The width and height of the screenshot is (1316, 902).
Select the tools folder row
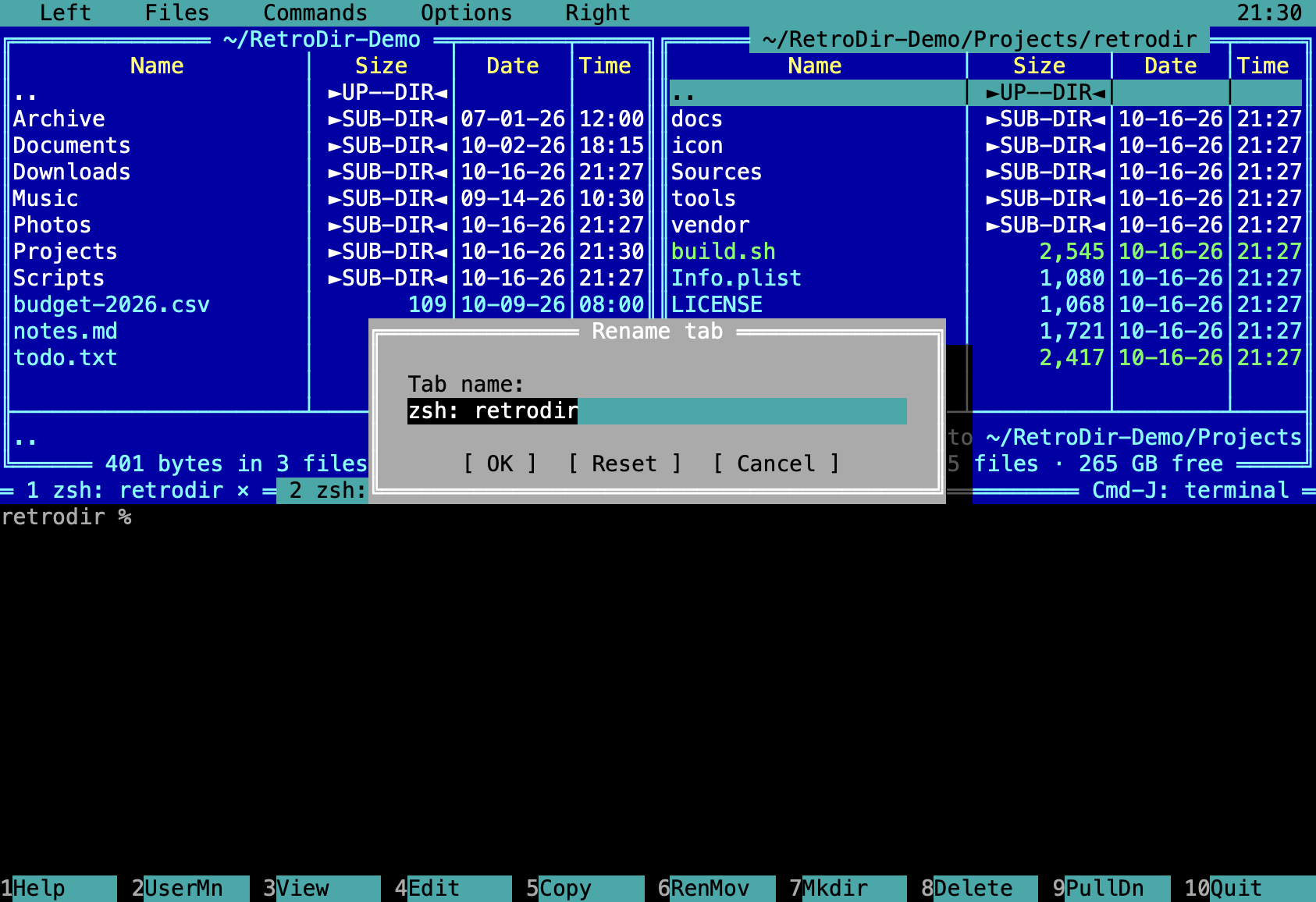tap(987, 199)
